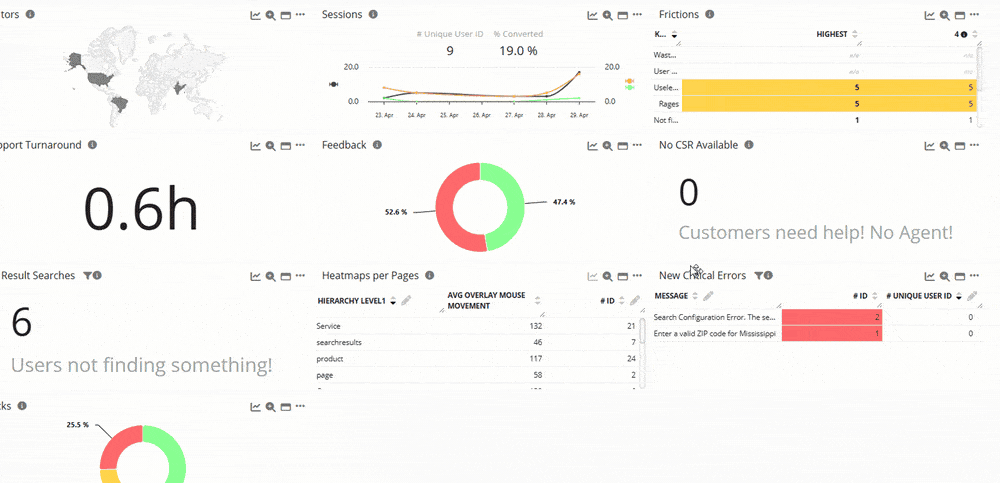1000x483 pixels.
Task: Open the three-dot menu of Sessions widget
Action: tap(638, 15)
